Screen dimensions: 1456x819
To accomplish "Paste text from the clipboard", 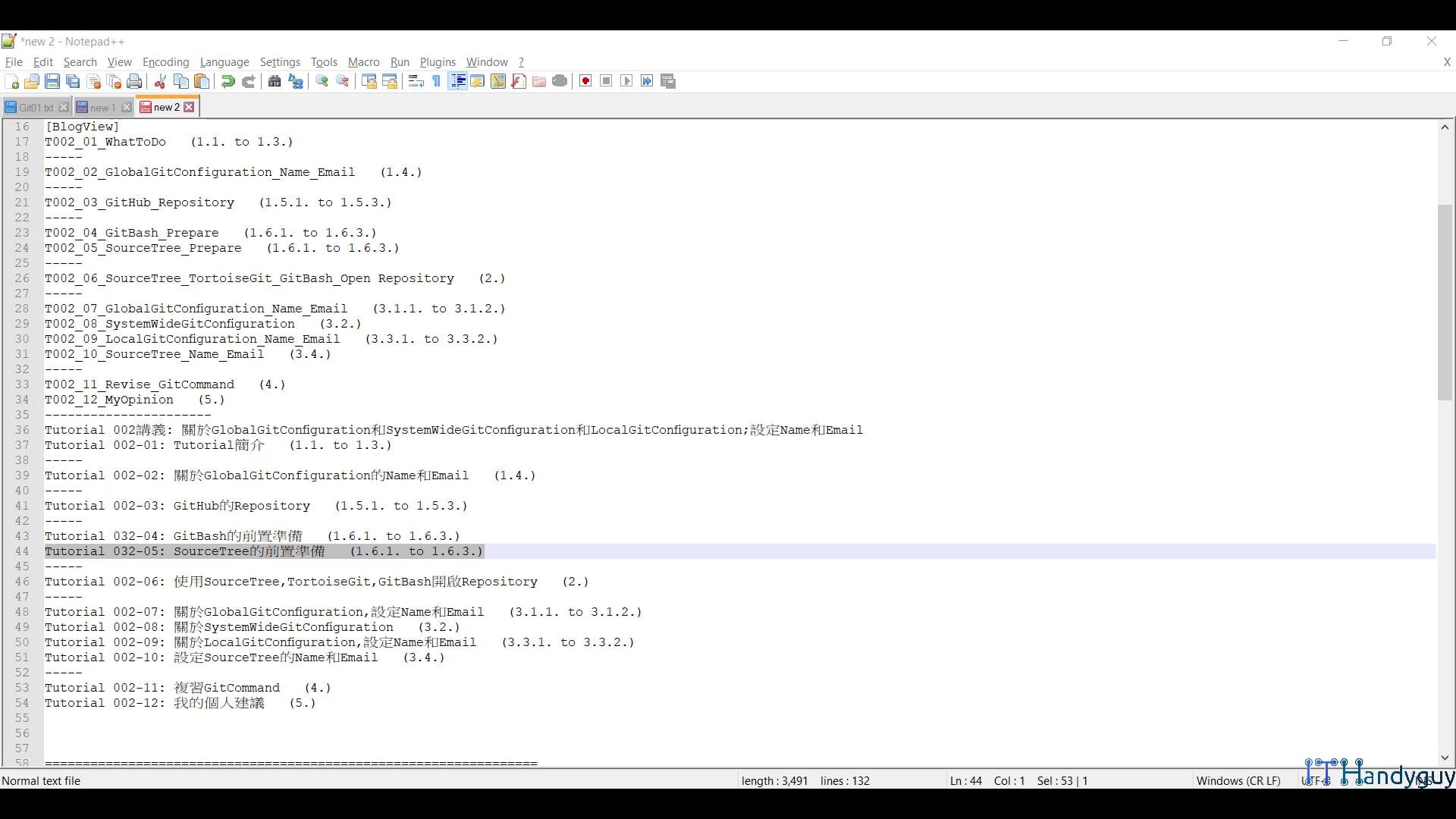I will (x=202, y=81).
